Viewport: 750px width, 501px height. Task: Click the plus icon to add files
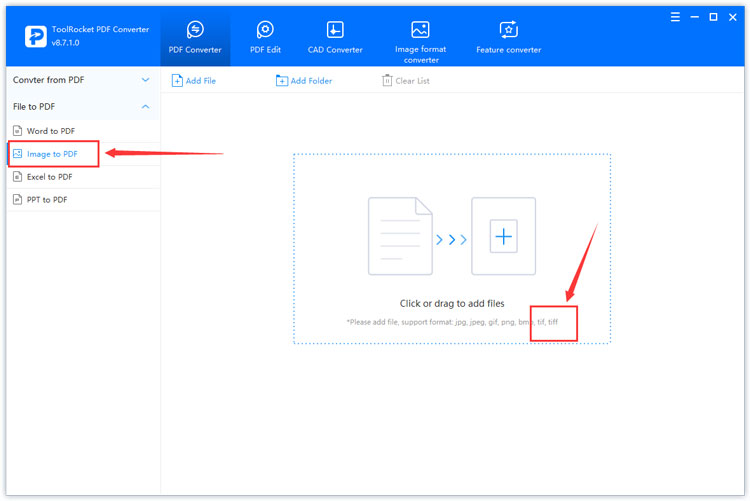504,236
